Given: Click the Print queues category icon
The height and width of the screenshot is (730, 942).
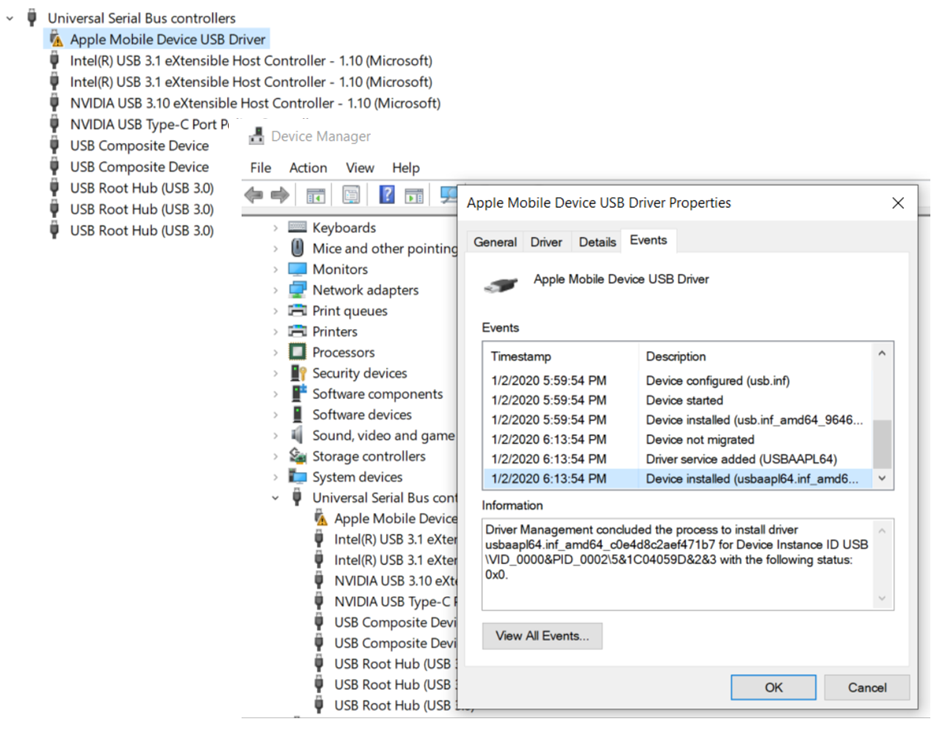Looking at the screenshot, I should (x=297, y=311).
